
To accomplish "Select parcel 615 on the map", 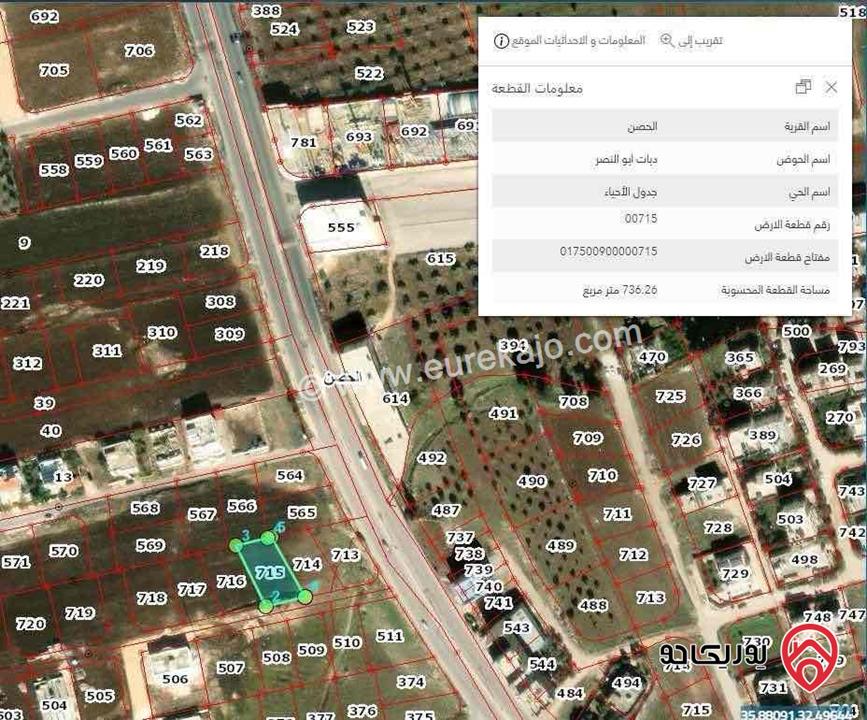I will coord(441,258).
